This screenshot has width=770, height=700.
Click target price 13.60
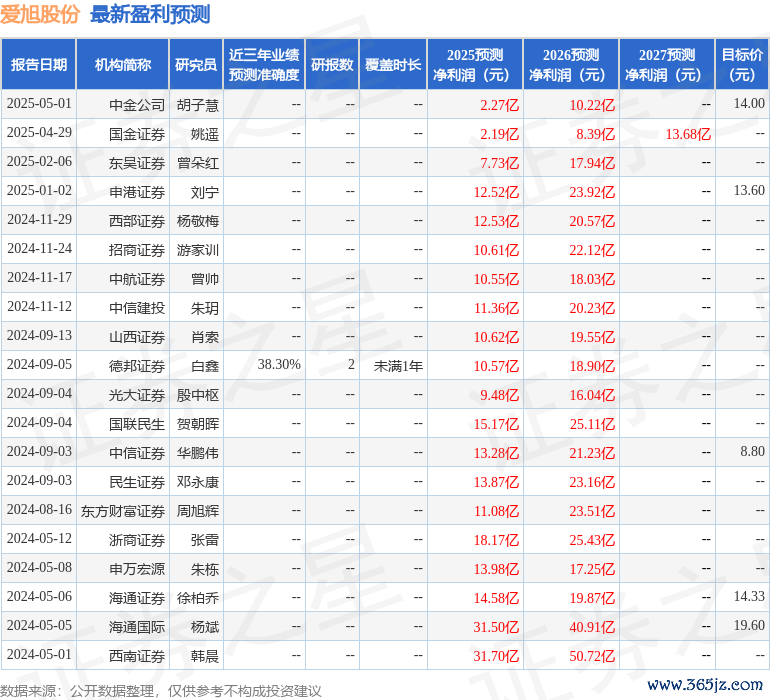coord(749,190)
